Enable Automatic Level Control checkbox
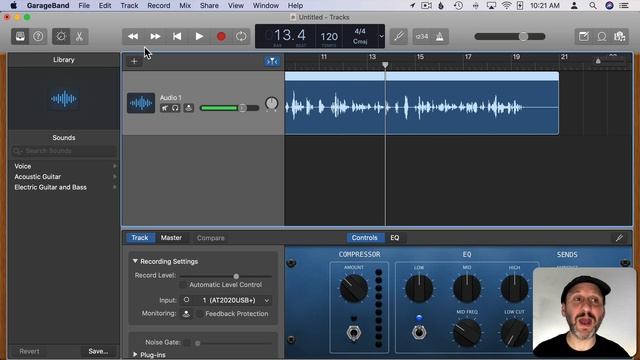Image resolution: width=640 pixels, height=360 pixels. coord(183,284)
